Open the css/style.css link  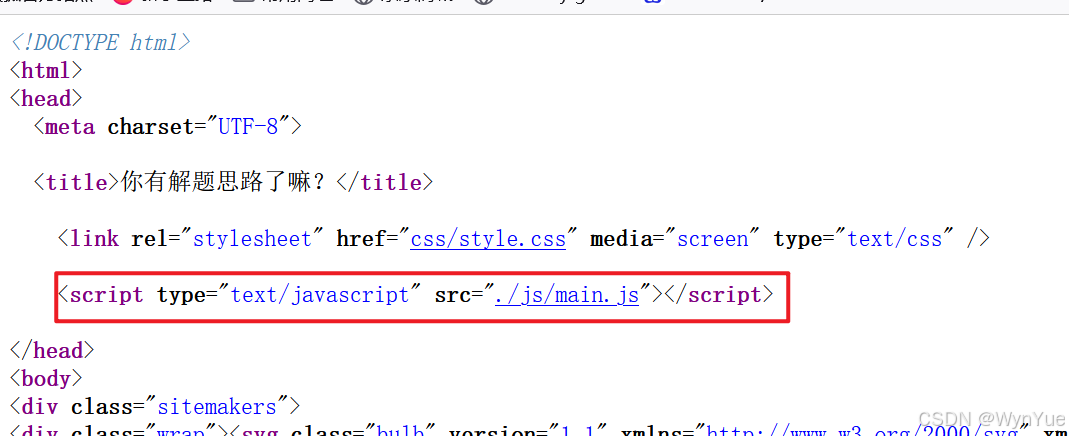click(x=488, y=239)
